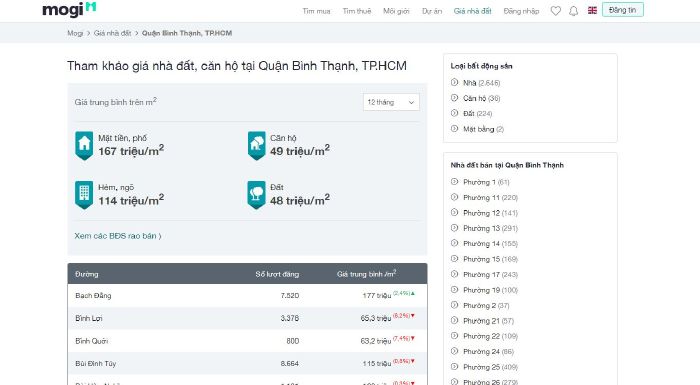The width and height of the screenshot is (700, 385).
Task: Open Phường 13 listings link
Action: point(490,228)
